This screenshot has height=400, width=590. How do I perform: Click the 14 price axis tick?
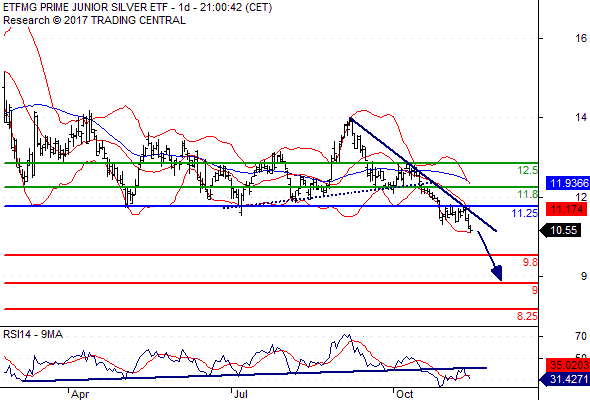(x=581, y=117)
